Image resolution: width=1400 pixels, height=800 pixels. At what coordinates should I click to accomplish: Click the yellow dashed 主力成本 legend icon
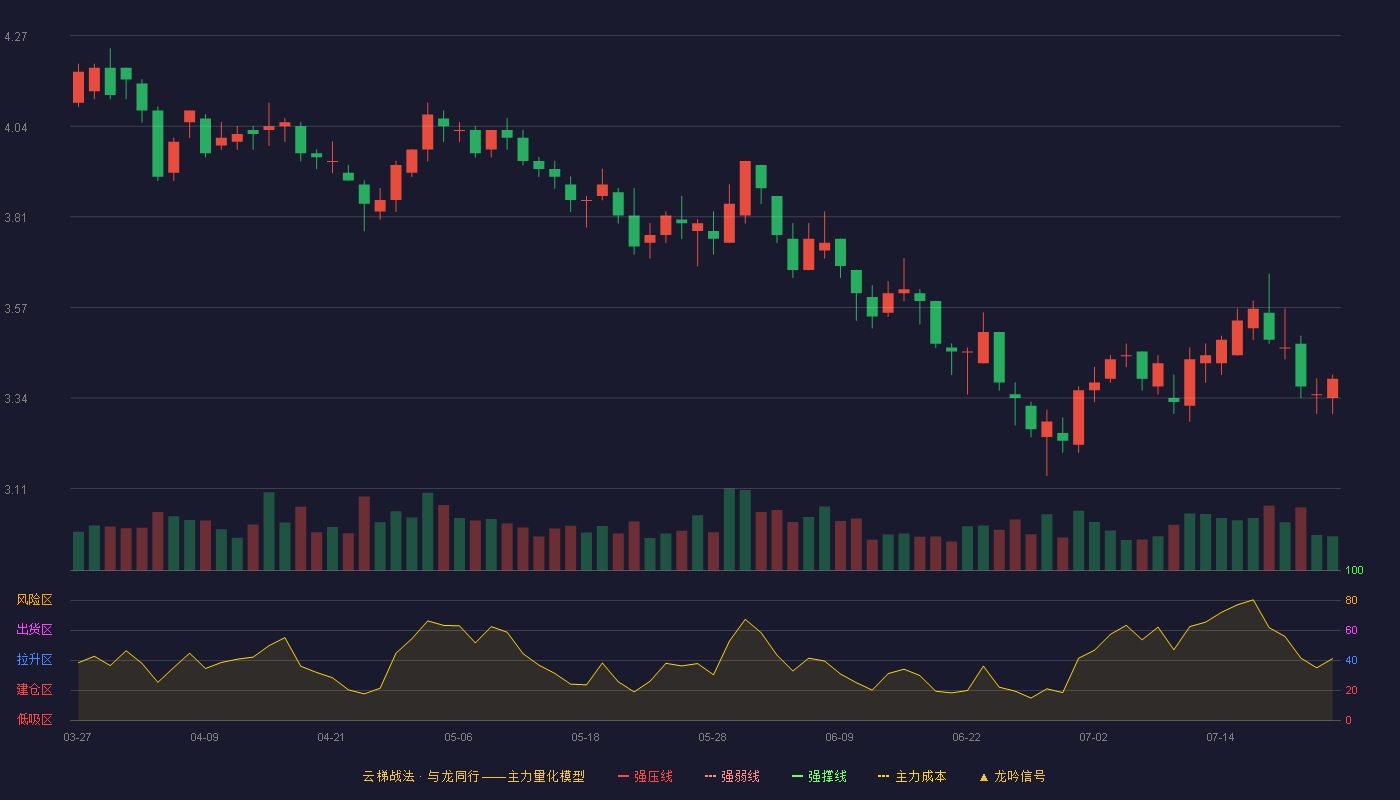884,776
